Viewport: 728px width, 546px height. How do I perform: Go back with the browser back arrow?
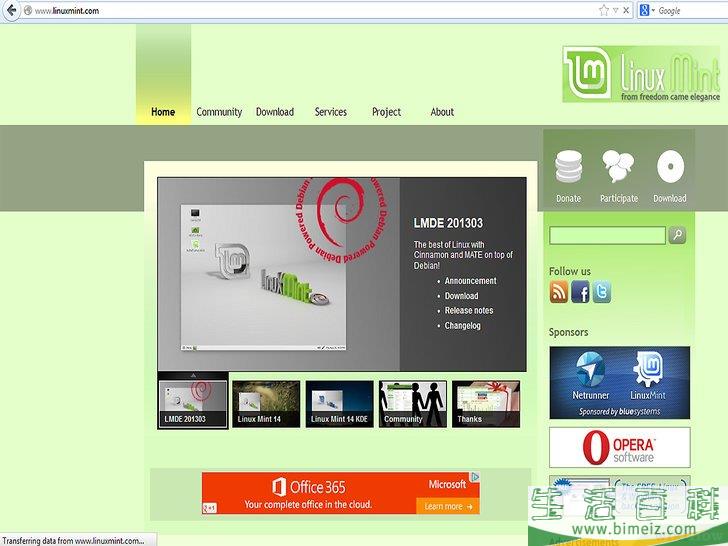11,10
